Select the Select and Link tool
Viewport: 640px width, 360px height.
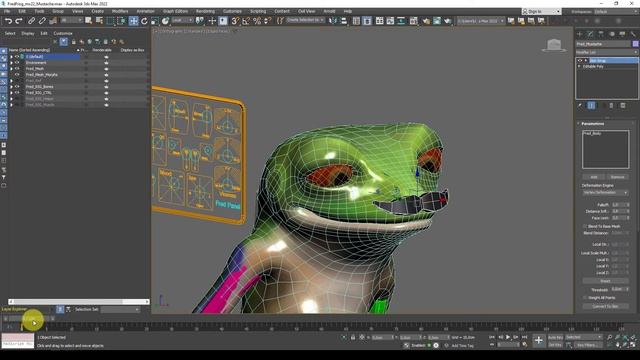point(31,21)
